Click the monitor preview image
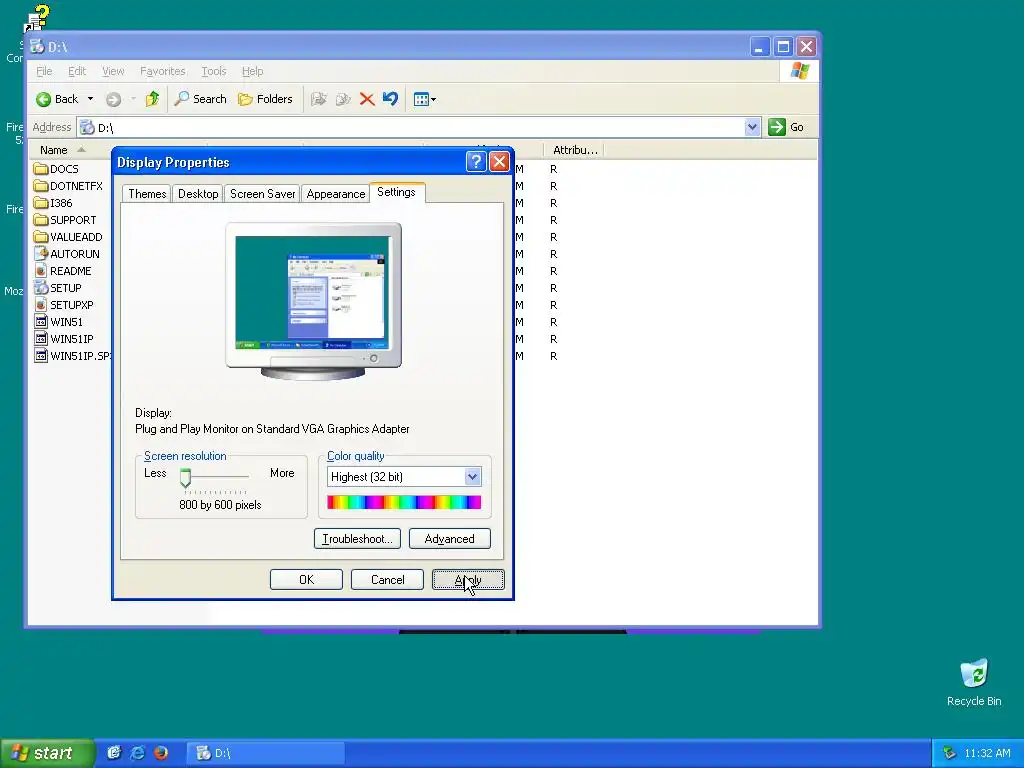Image resolution: width=1024 pixels, height=768 pixels. [313, 301]
